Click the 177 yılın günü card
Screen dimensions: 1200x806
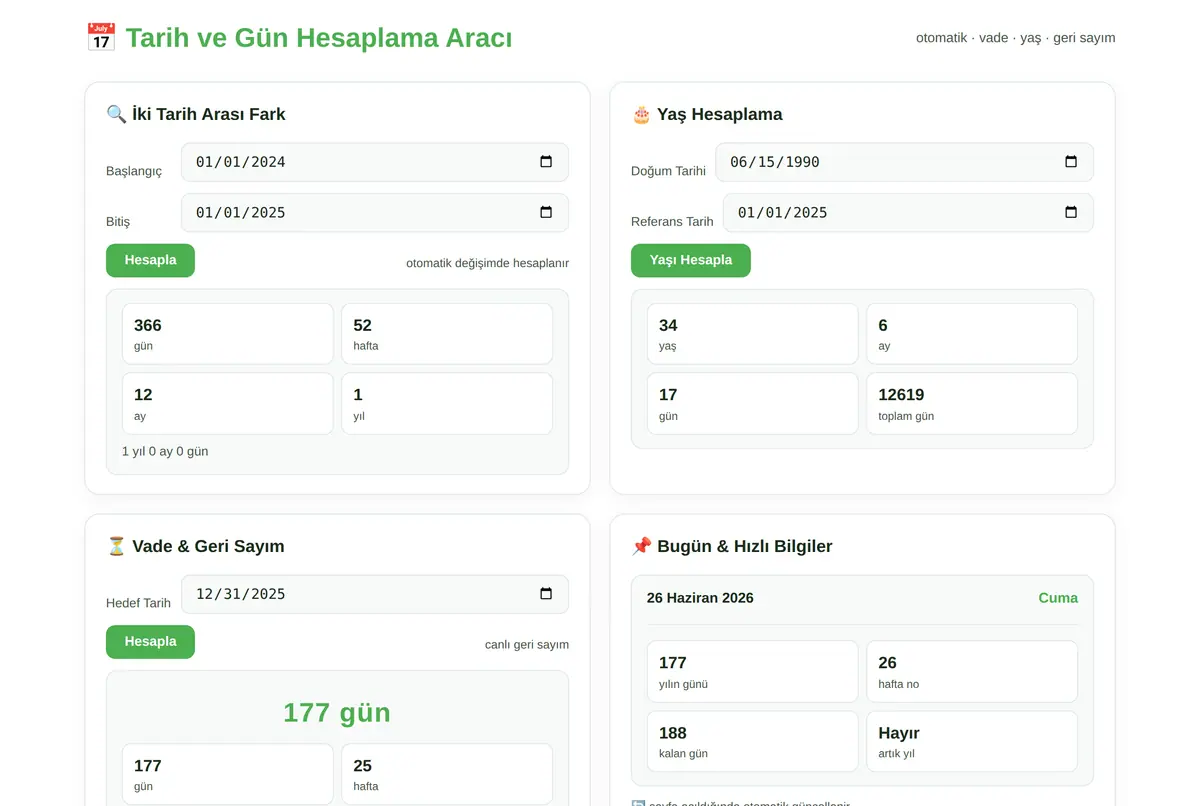click(753, 672)
